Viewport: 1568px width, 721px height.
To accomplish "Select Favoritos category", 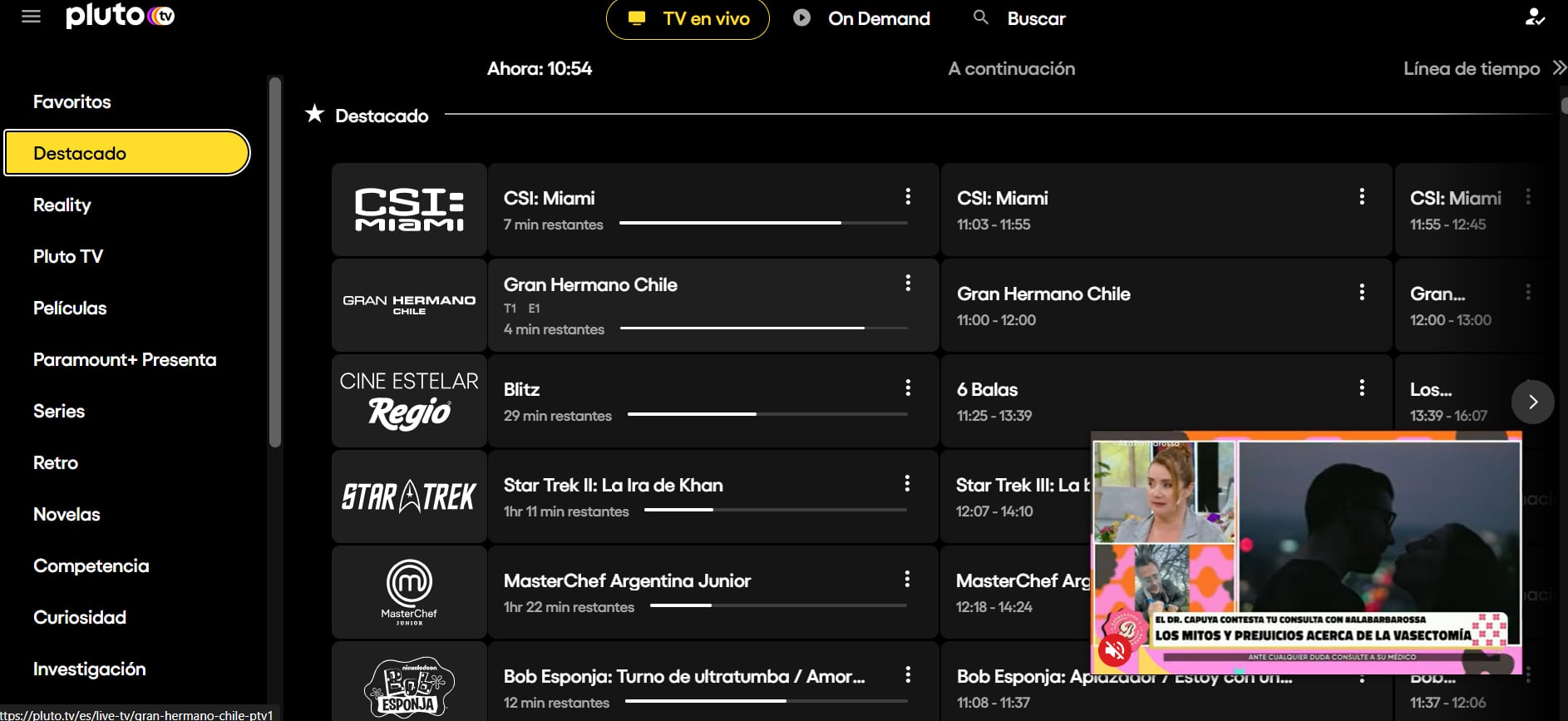I will (x=71, y=101).
